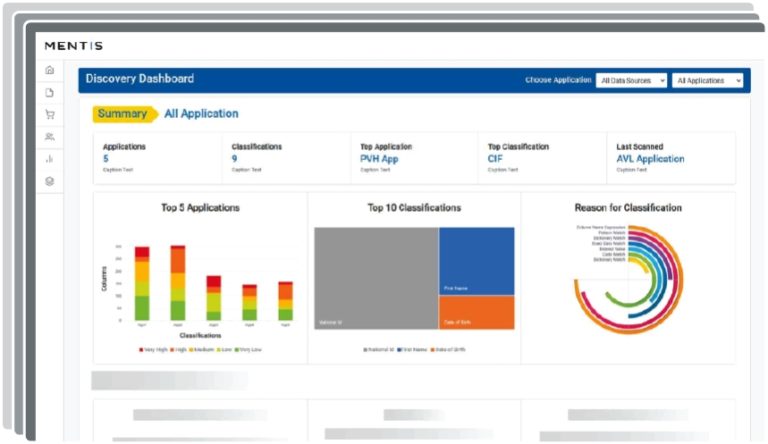768x444 pixels.
Task: Select the gray National ID treemap block
Action: point(376,278)
